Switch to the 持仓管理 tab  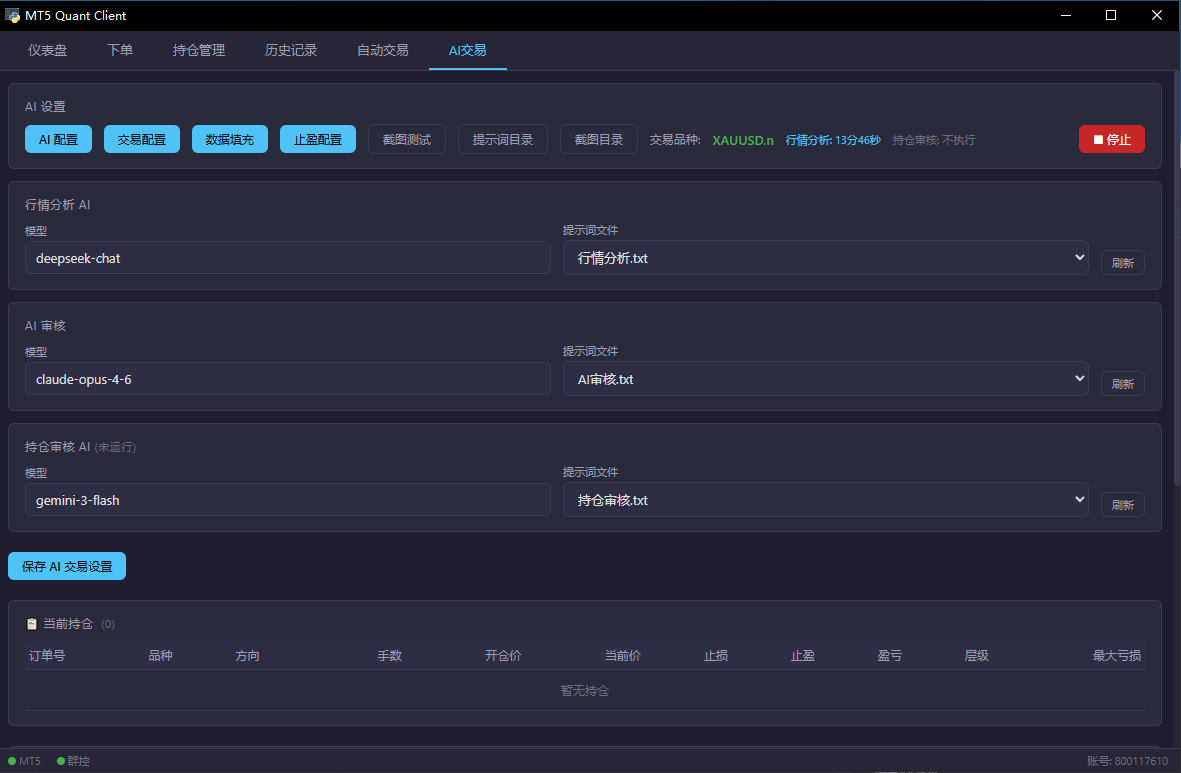[x=198, y=50]
